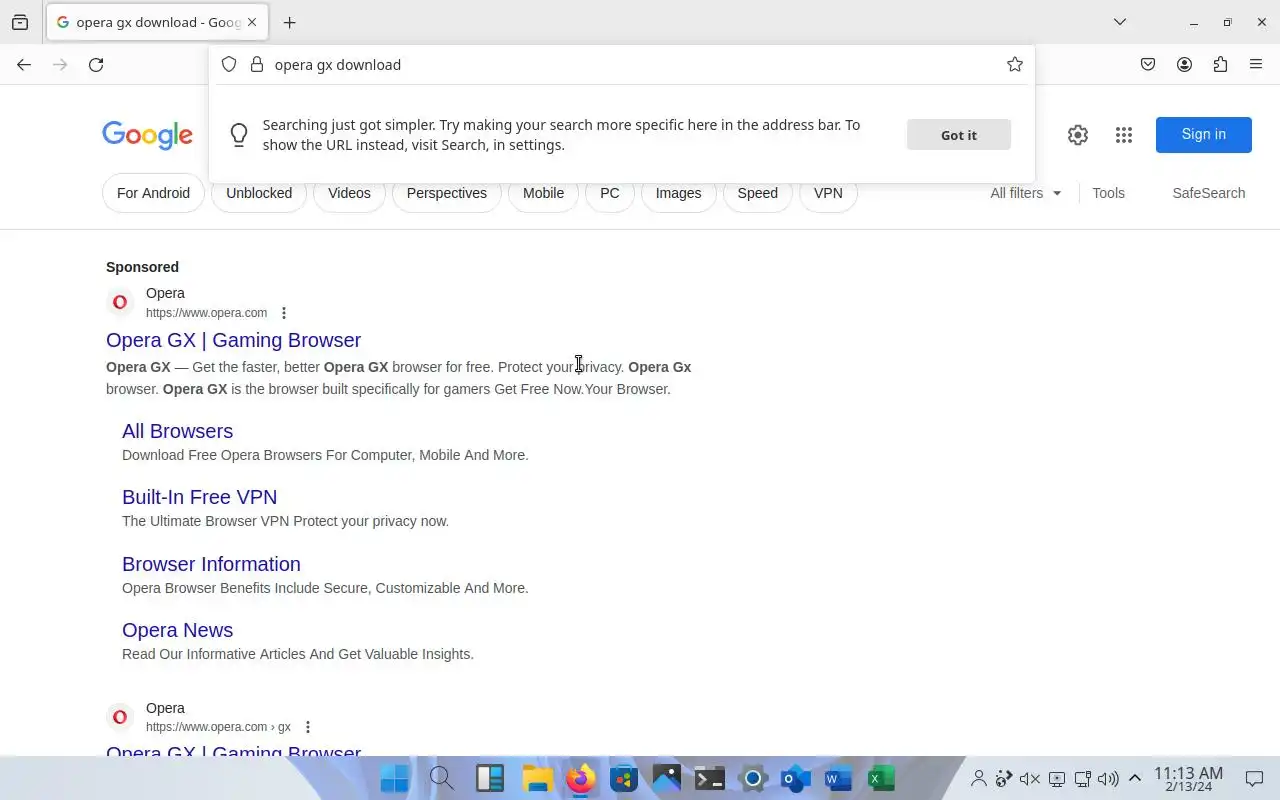Open volume speaker icon in tray
The image size is (1280, 800).
pos(1108,779)
